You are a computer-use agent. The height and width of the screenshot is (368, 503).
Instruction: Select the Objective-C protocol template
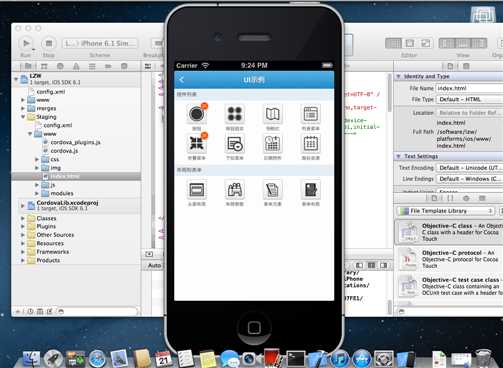pos(449,259)
